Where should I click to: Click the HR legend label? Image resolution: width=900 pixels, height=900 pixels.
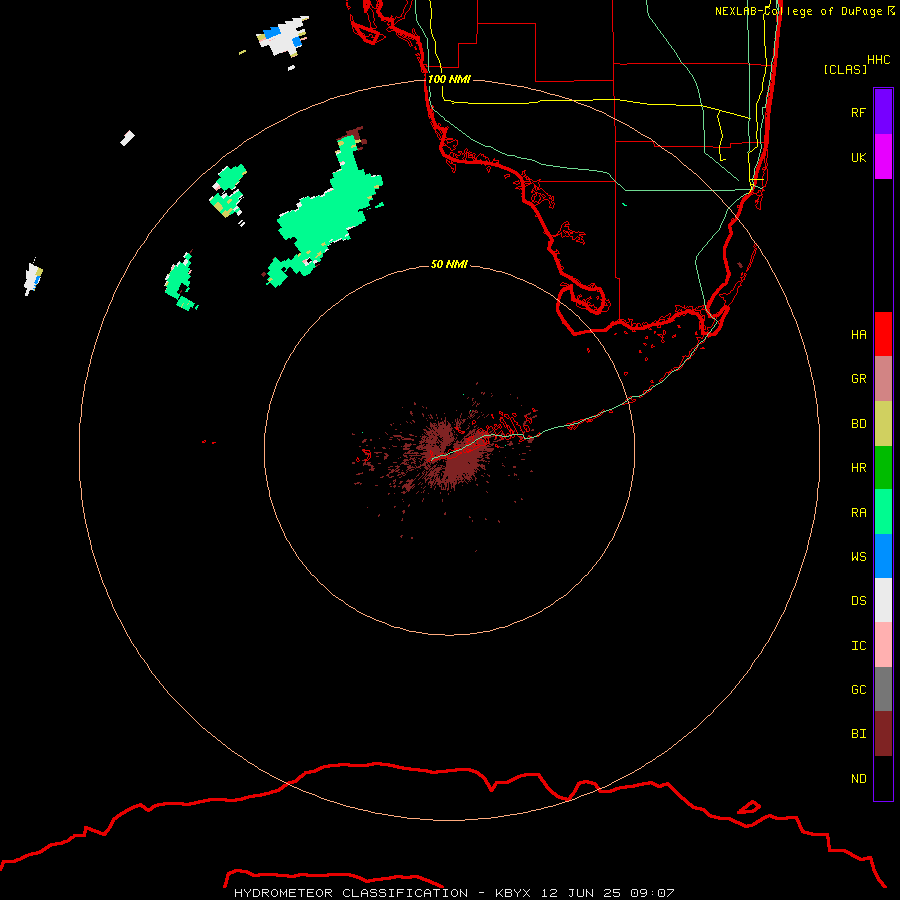tap(858, 468)
